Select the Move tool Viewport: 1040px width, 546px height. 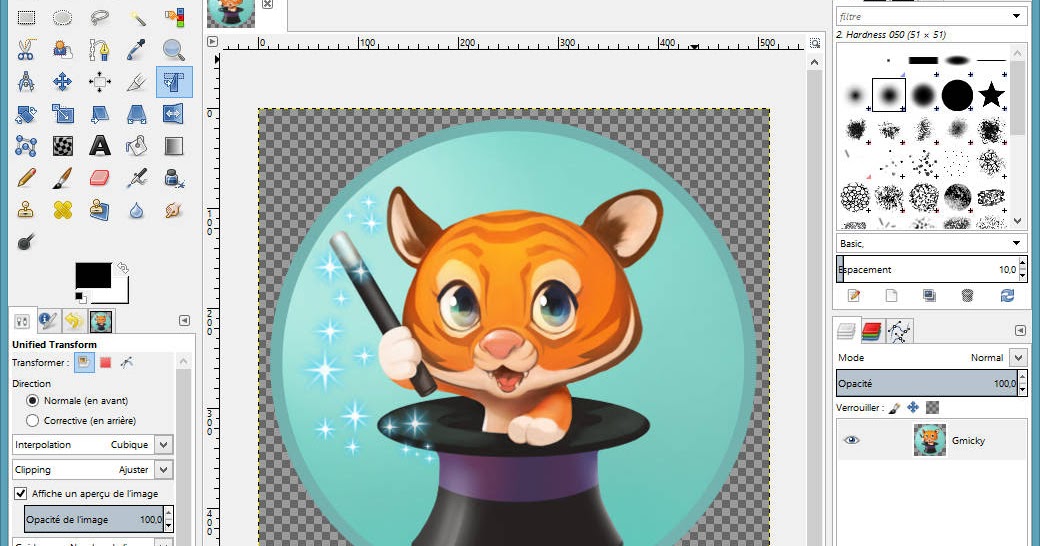pos(62,82)
